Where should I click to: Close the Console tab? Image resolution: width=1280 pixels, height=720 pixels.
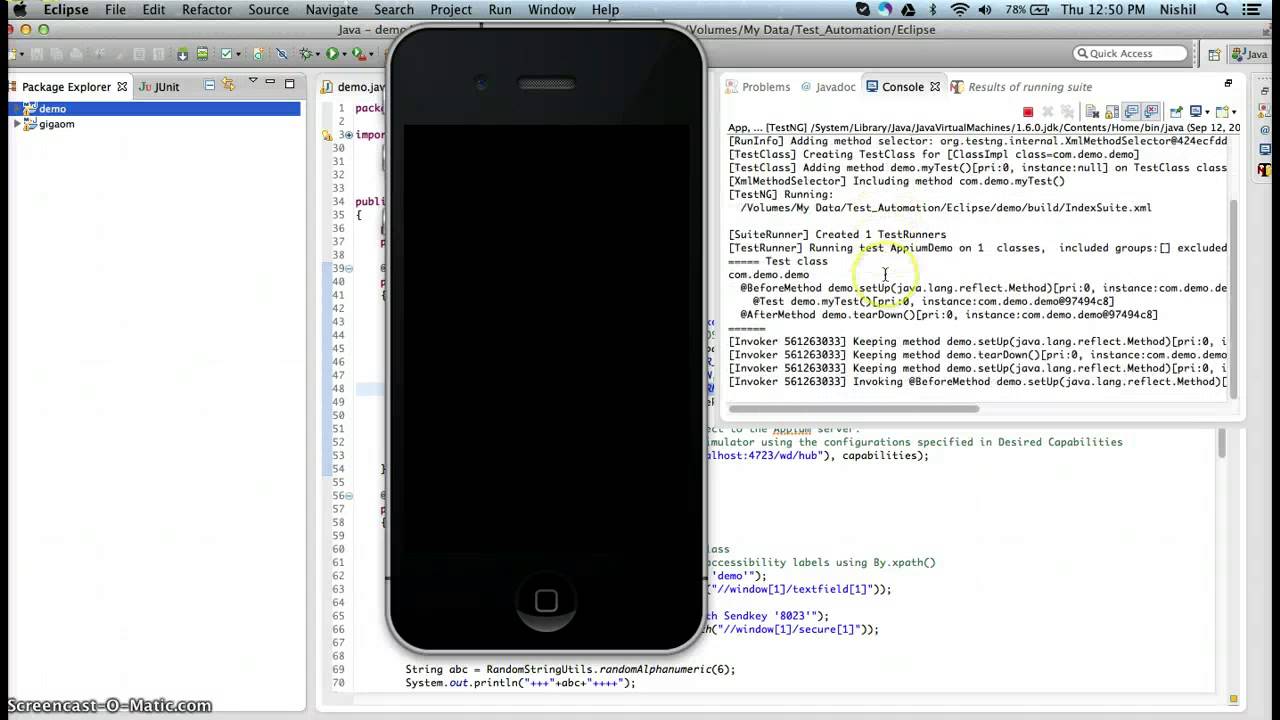pyautogui.click(x=935, y=87)
